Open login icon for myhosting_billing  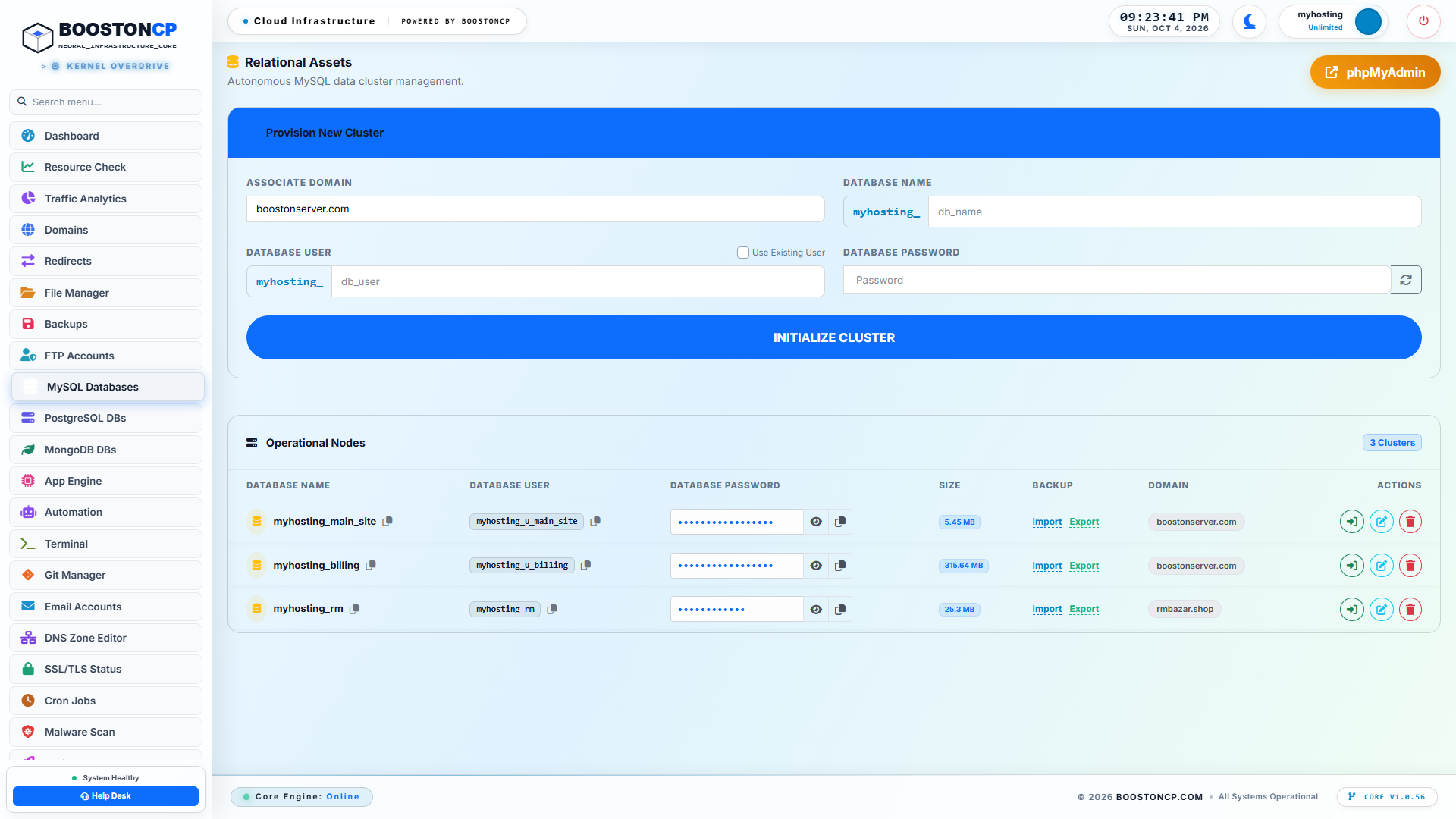coord(1351,566)
